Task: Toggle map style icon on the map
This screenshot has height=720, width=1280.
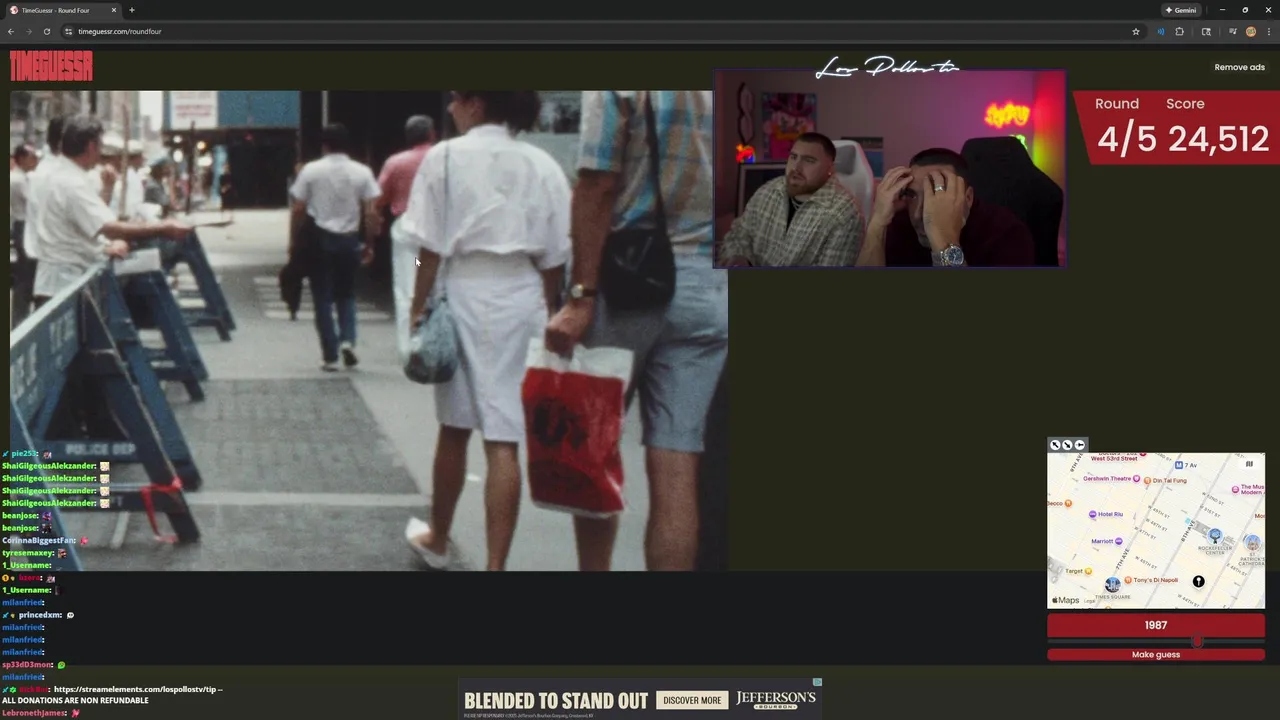Action: pyautogui.click(x=1249, y=464)
